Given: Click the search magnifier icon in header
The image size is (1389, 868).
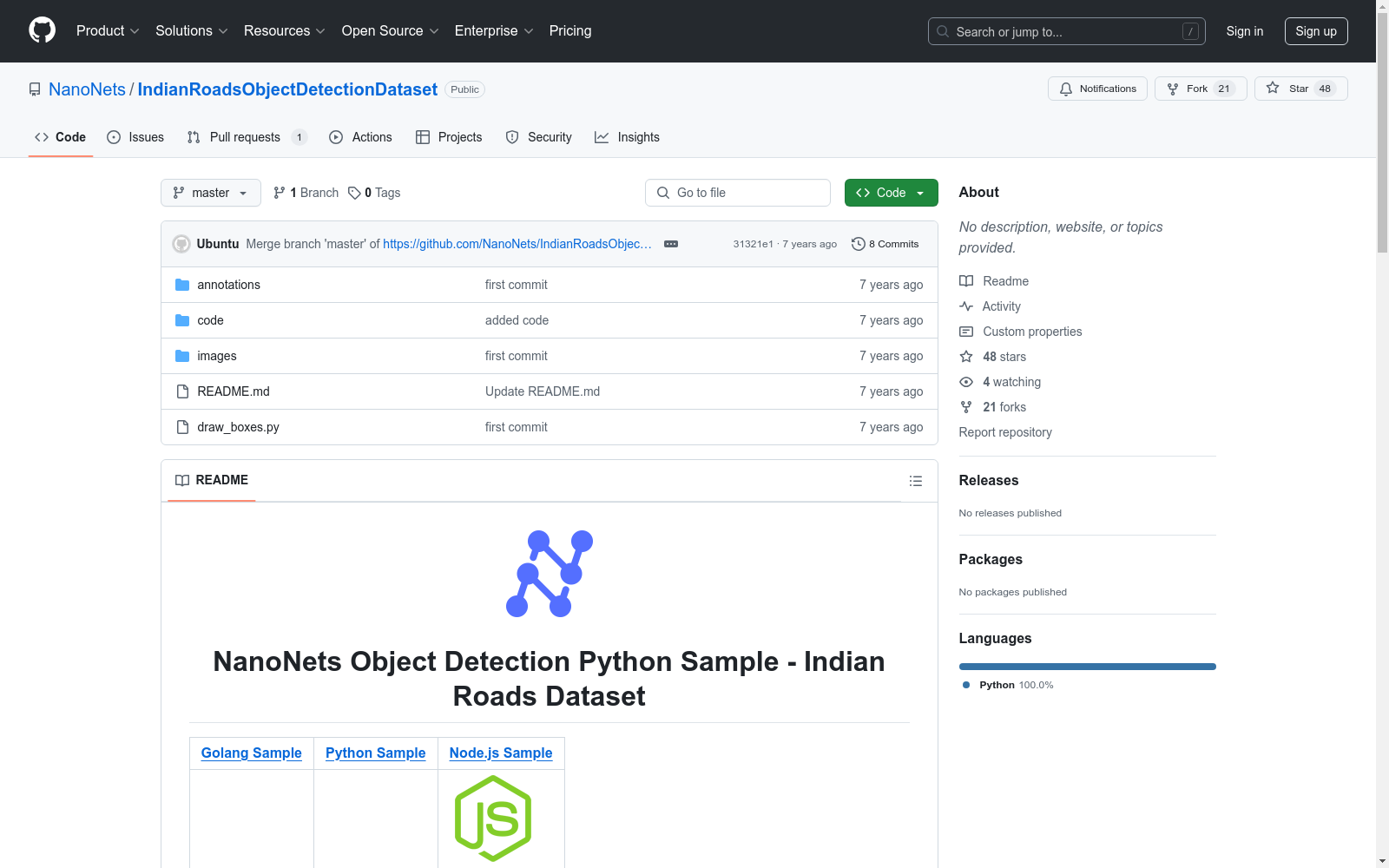Looking at the screenshot, I should tap(943, 31).
